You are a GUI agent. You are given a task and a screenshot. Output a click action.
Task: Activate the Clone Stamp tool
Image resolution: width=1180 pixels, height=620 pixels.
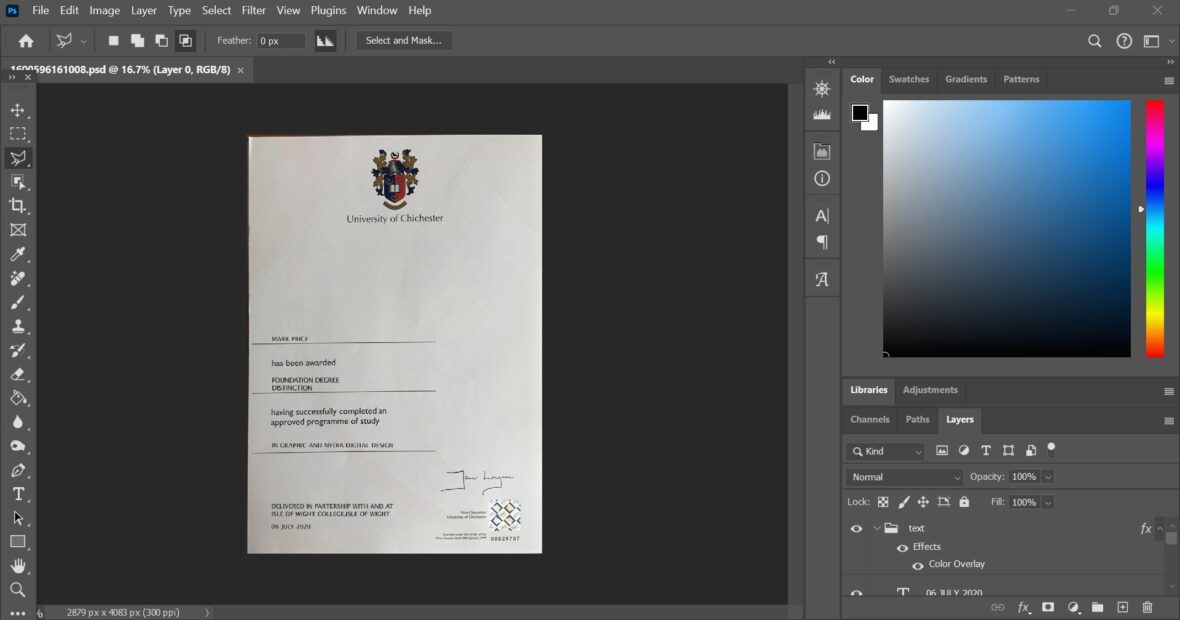(x=18, y=326)
